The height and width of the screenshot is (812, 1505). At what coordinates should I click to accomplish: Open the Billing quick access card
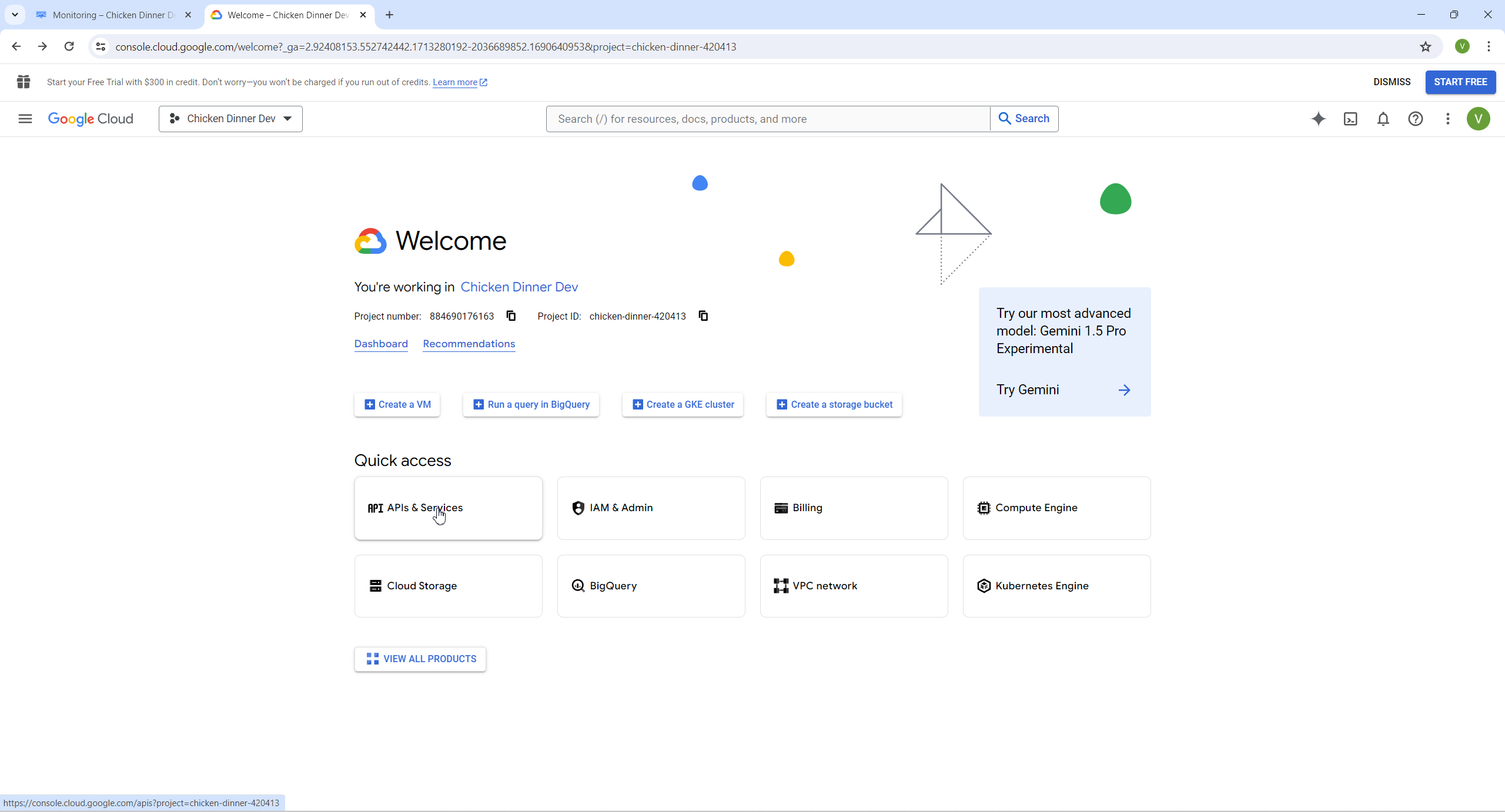click(x=854, y=508)
